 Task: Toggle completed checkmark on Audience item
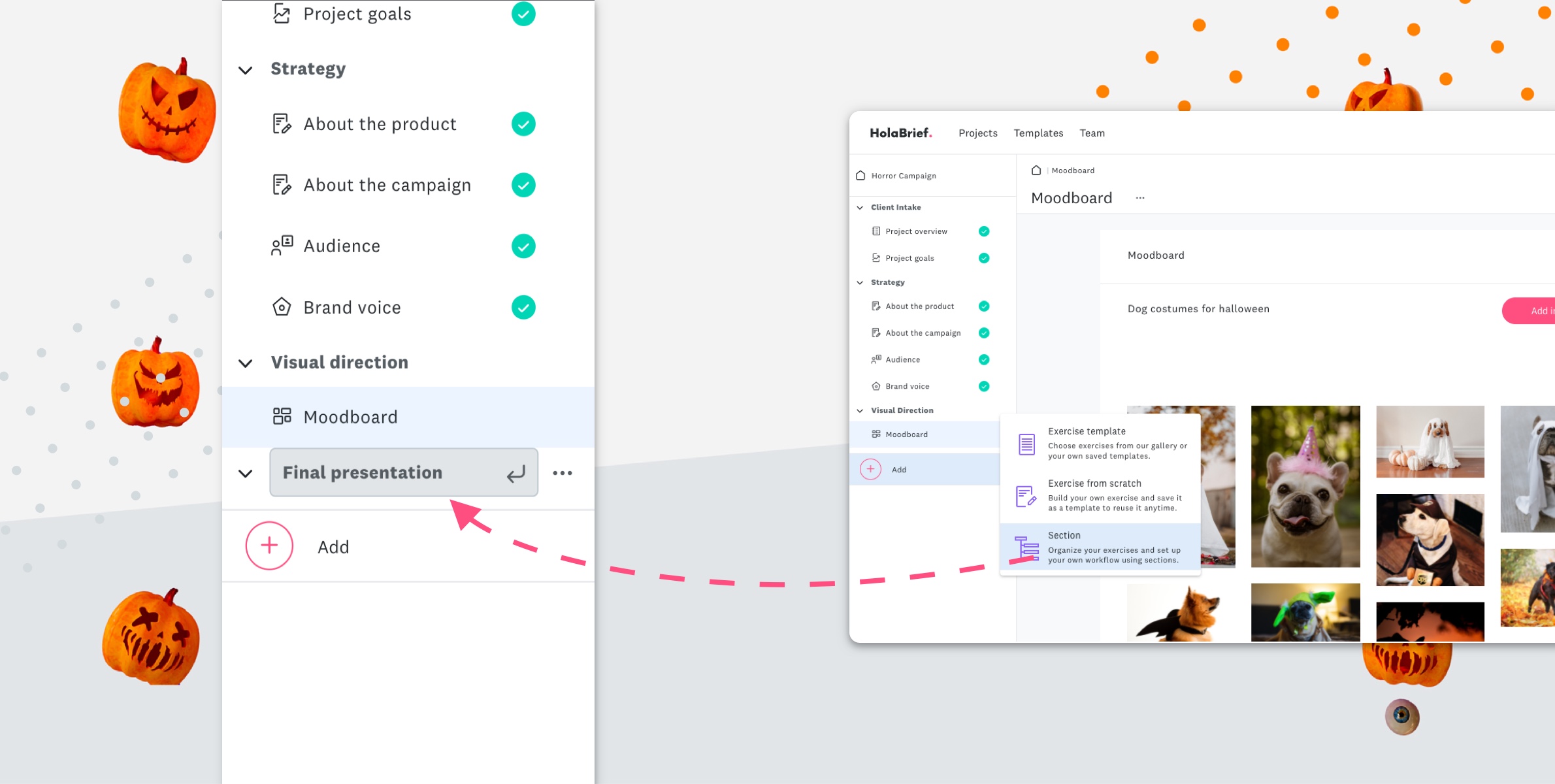point(524,245)
